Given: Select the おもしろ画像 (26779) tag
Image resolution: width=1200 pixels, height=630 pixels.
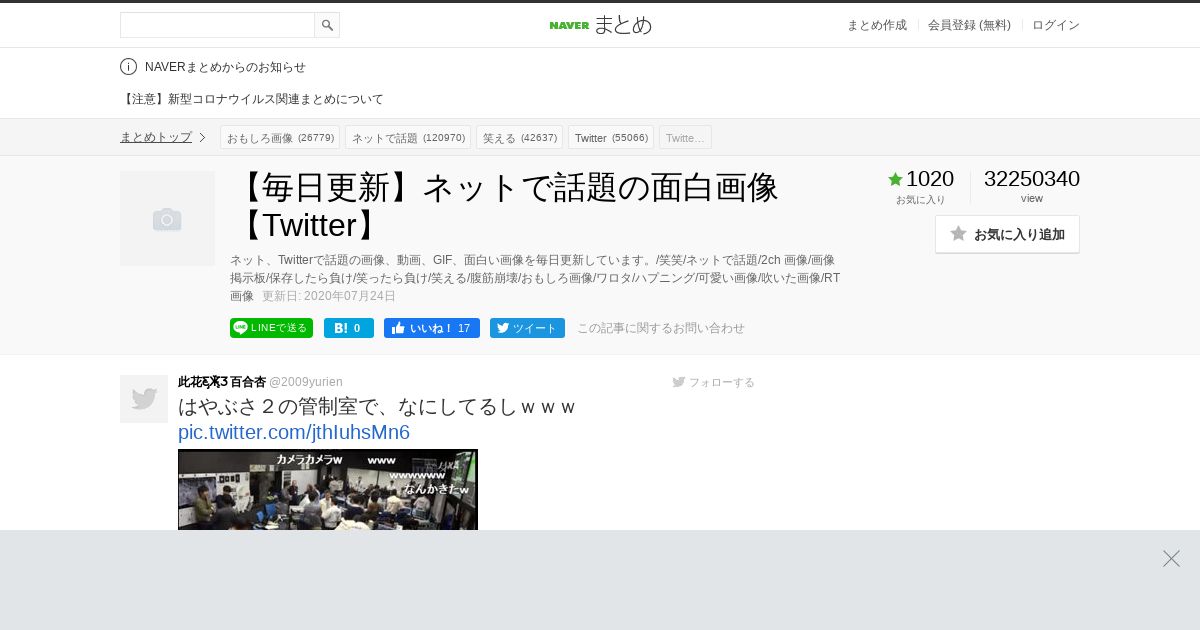Looking at the screenshot, I should pos(280,137).
